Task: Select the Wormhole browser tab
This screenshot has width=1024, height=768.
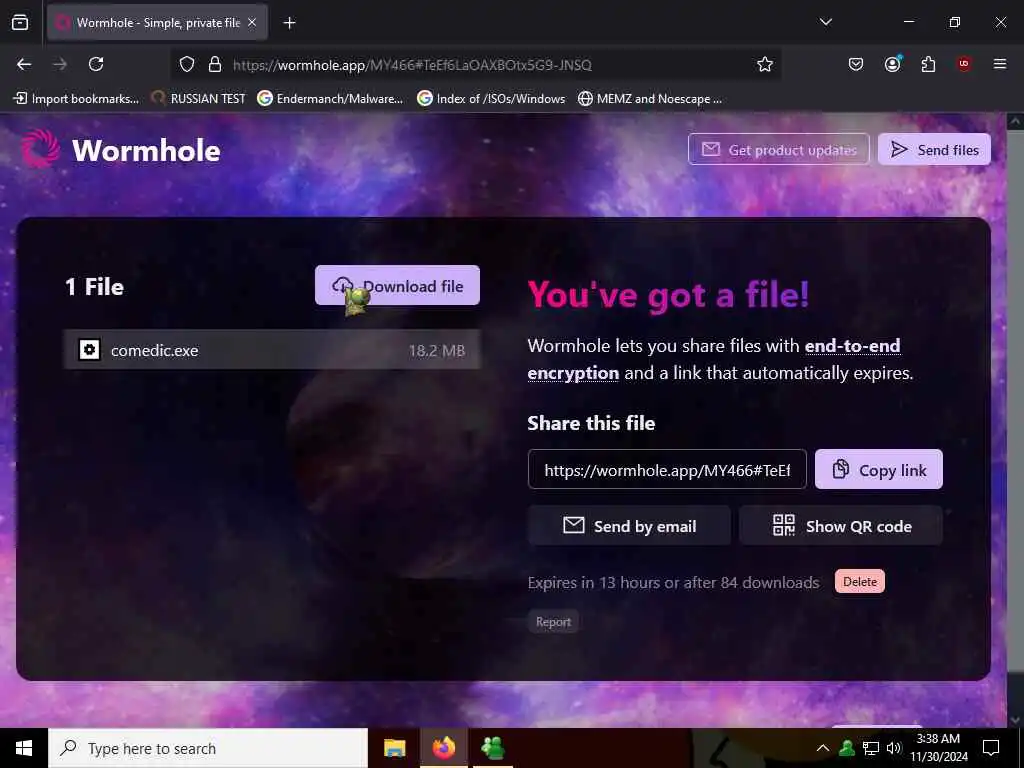Action: (x=157, y=22)
